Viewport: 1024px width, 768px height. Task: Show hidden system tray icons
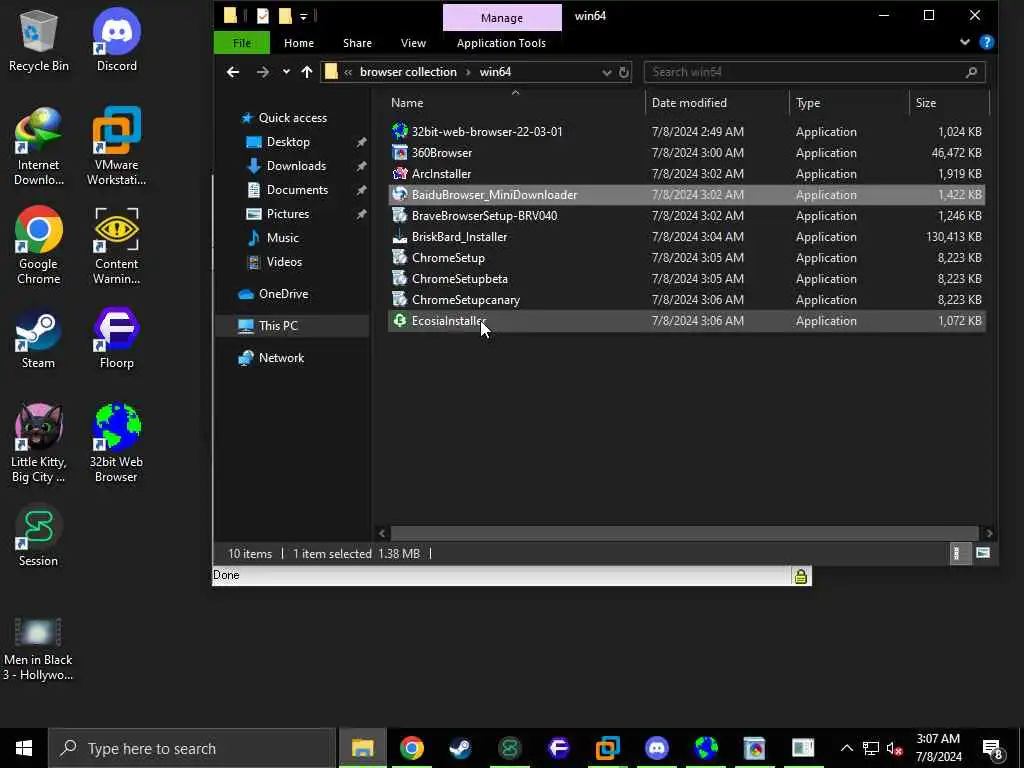(x=846, y=748)
